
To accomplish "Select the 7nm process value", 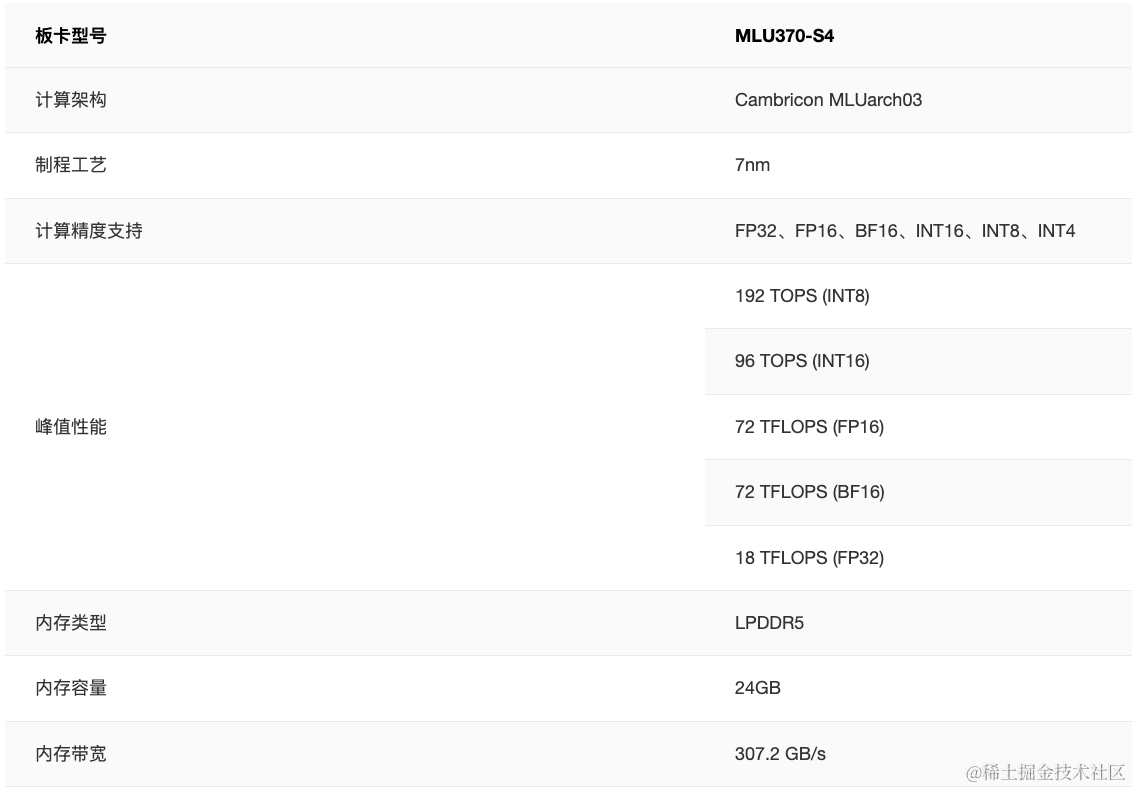I will 752,165.
